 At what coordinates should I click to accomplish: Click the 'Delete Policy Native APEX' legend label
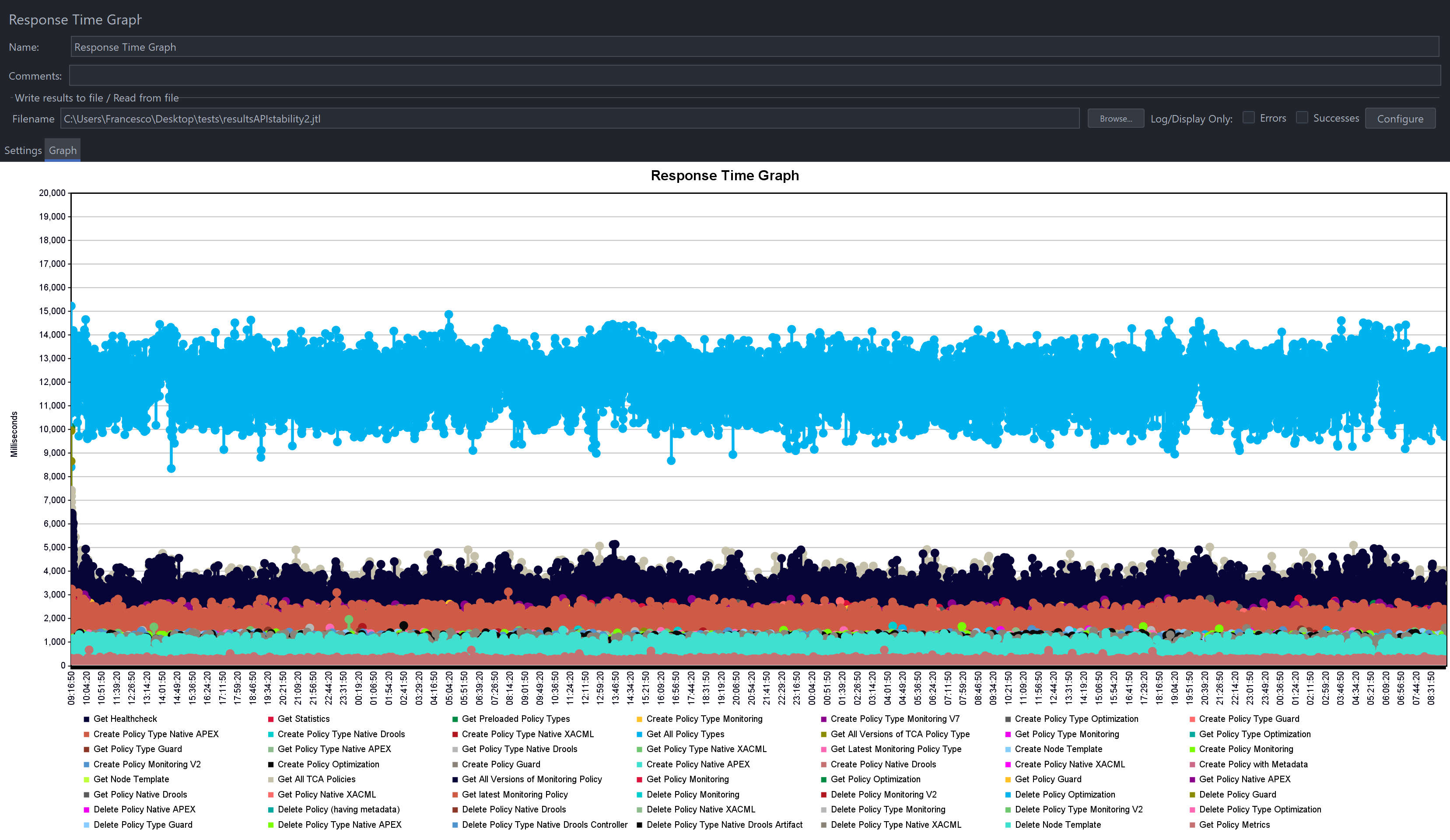(144, 809)
